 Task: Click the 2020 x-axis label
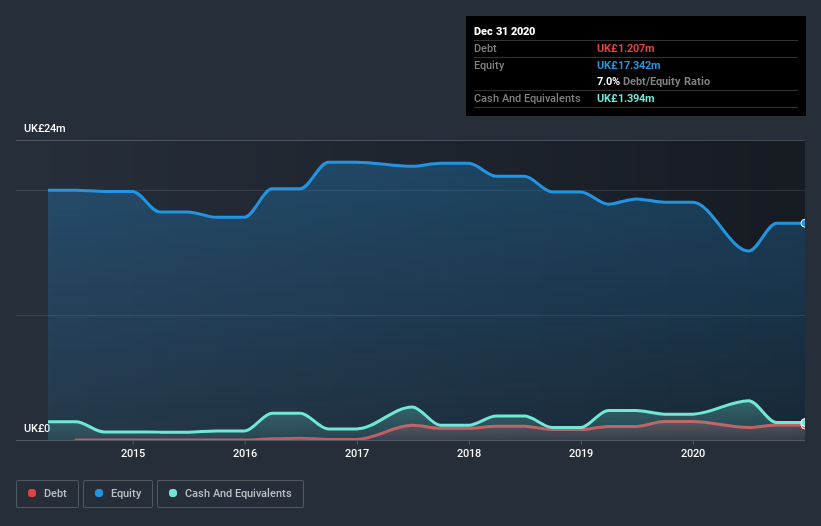coord(693,453)
